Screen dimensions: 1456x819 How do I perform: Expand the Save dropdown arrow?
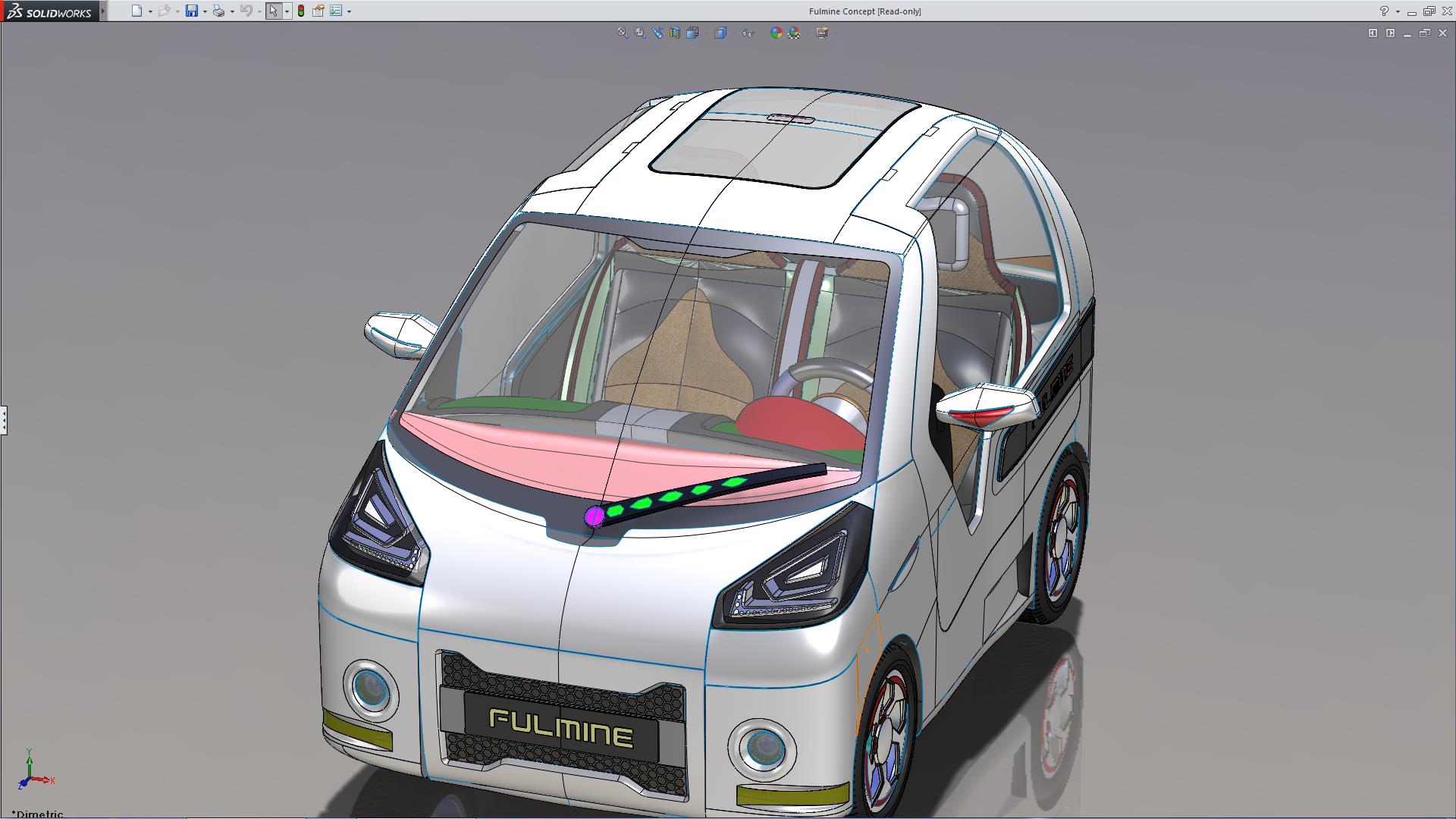click(205, 11)
